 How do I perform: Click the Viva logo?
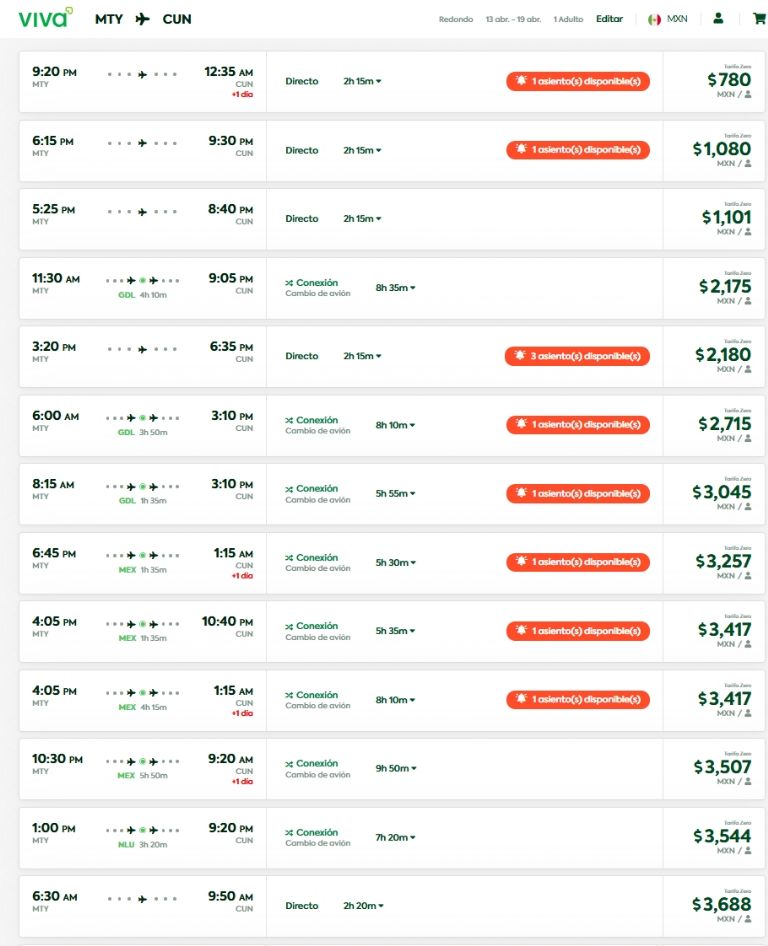tap(45, 18)
